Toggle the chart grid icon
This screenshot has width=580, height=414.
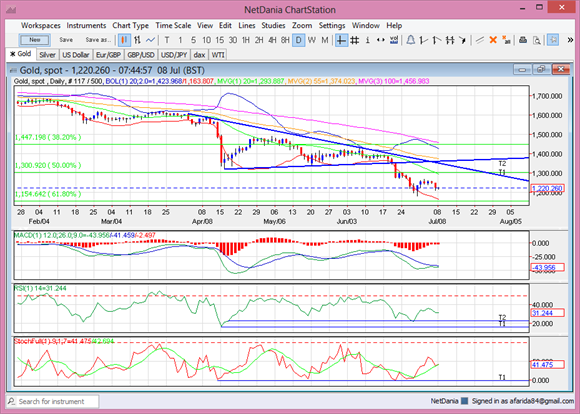tap(354, 40)
